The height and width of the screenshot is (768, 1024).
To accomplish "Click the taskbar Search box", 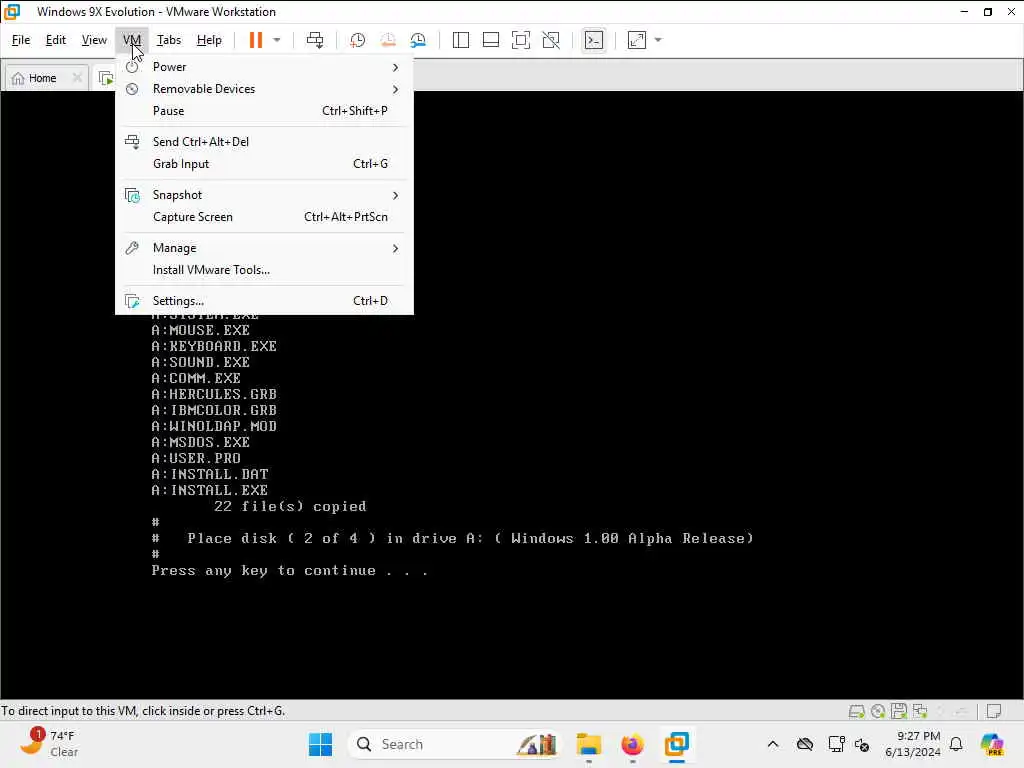I will (x=455, y=744).
